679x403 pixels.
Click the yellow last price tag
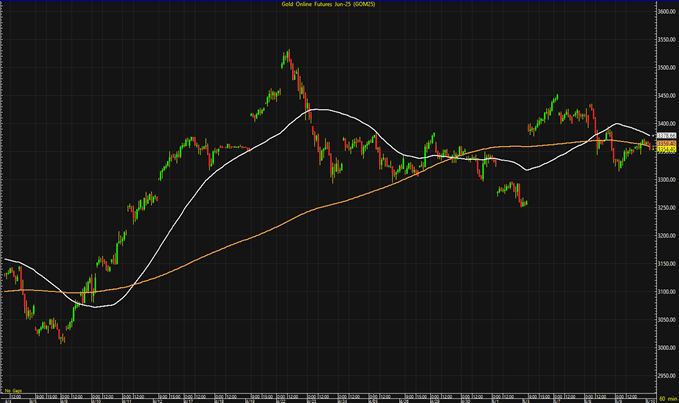point(666,151)
